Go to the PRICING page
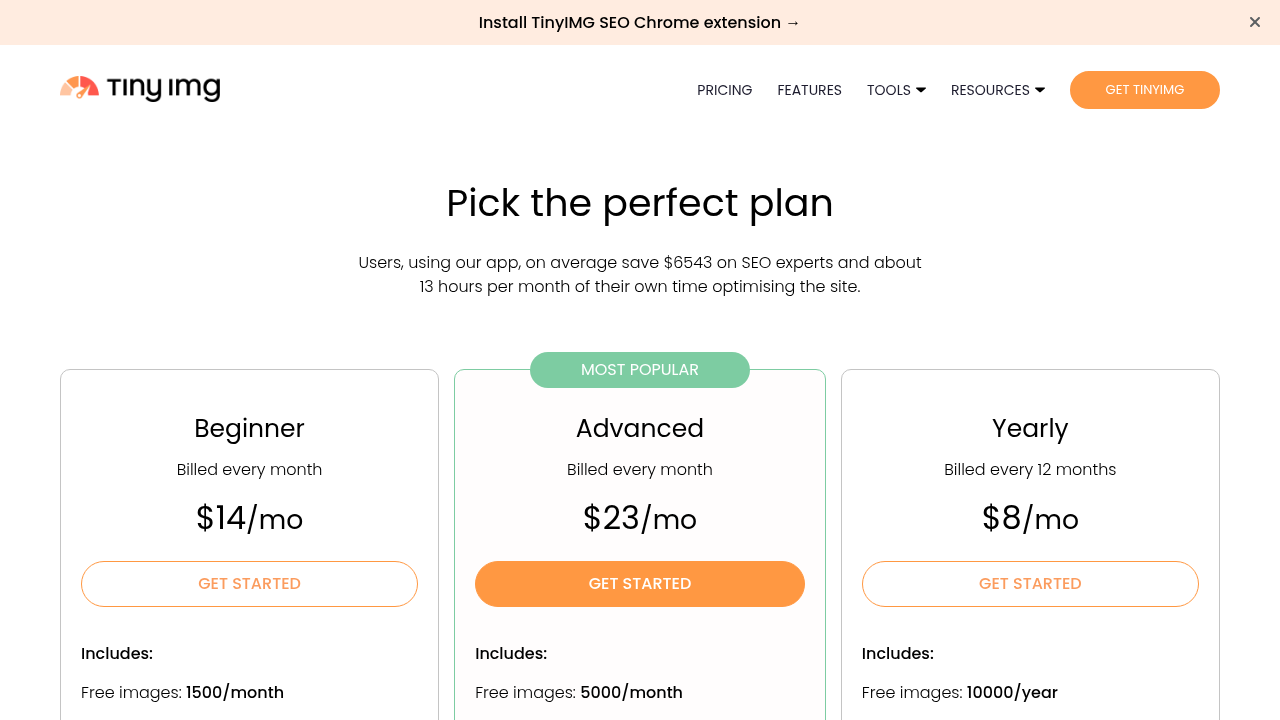 pos(725,90)
